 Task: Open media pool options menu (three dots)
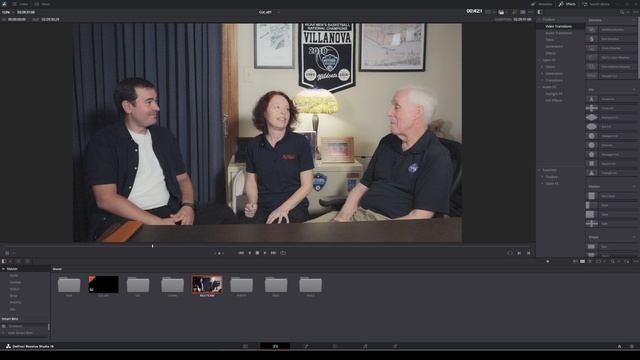click(x=636, y=261)
